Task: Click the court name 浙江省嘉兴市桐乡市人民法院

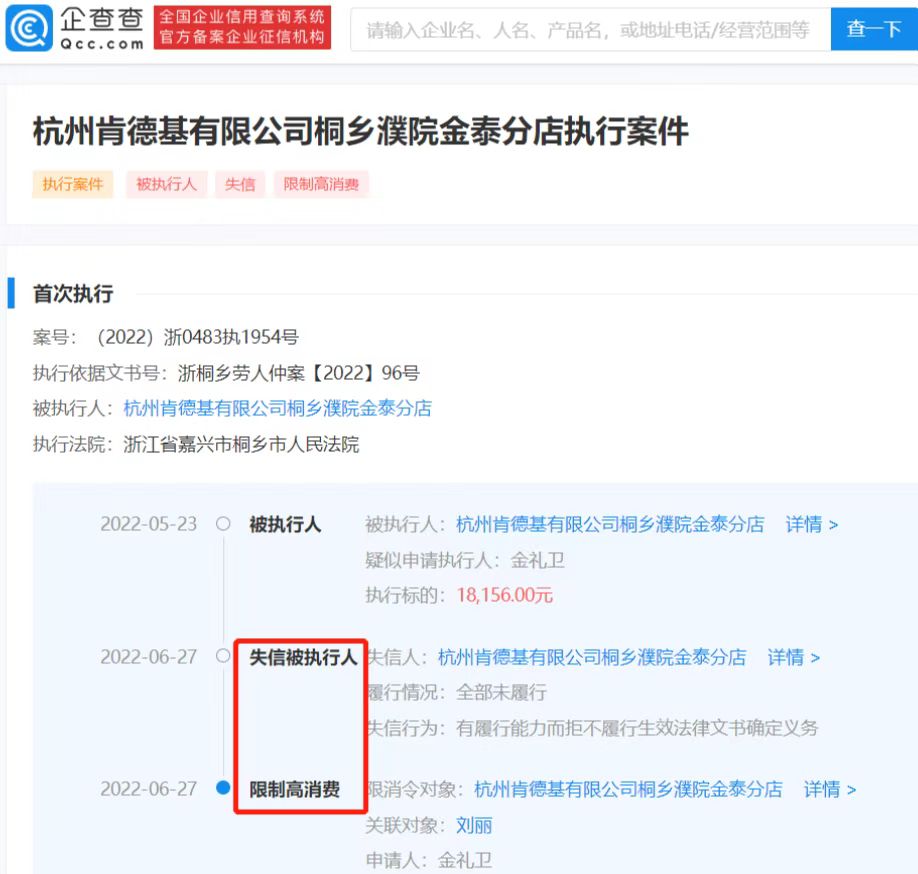Action: tap(241, 444)
